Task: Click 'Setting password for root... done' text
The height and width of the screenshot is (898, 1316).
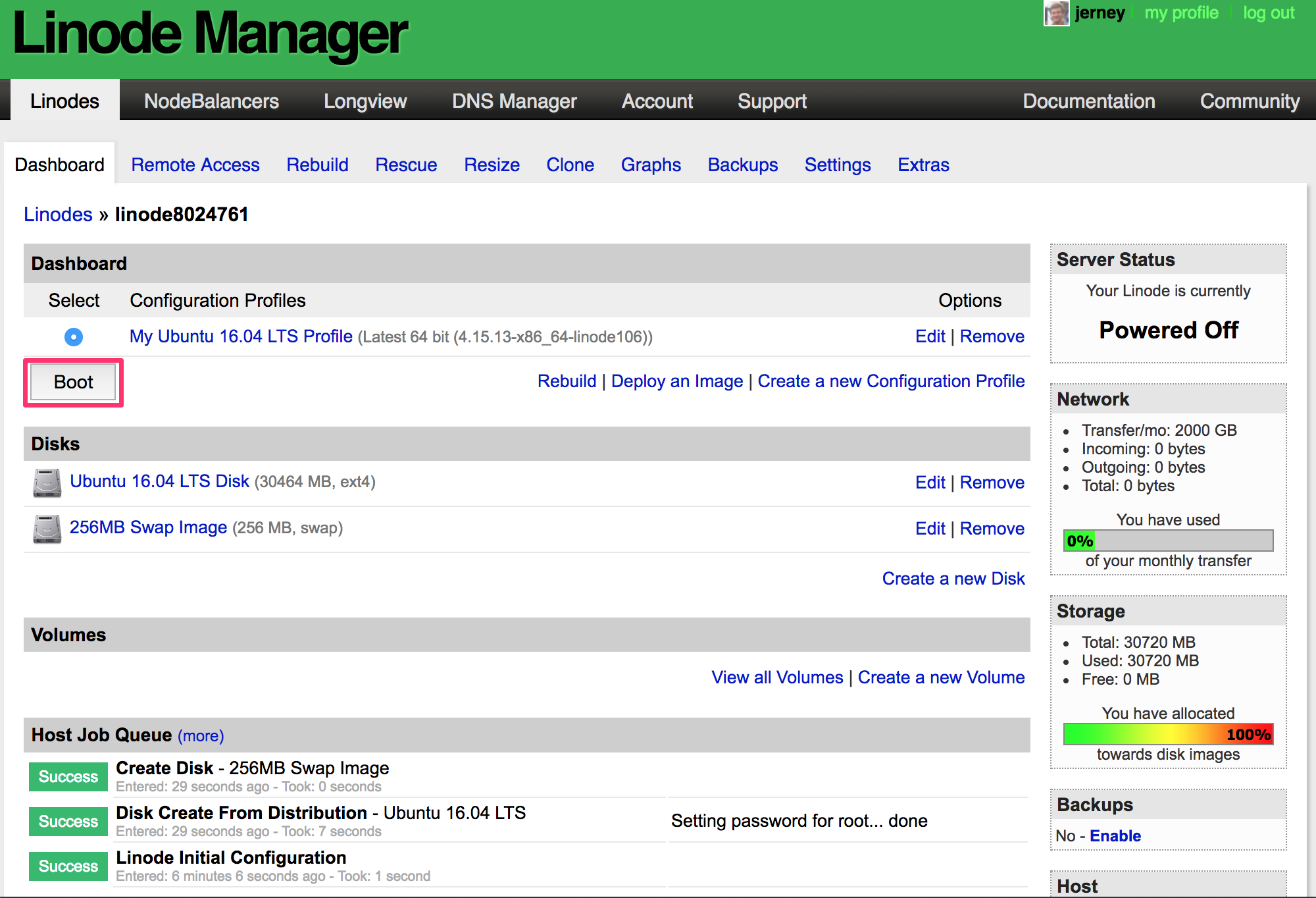Action: [799, 821]
